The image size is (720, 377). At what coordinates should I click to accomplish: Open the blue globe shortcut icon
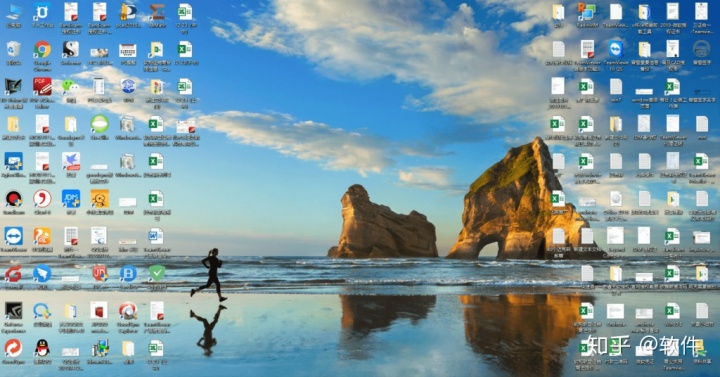coord(128,87)
